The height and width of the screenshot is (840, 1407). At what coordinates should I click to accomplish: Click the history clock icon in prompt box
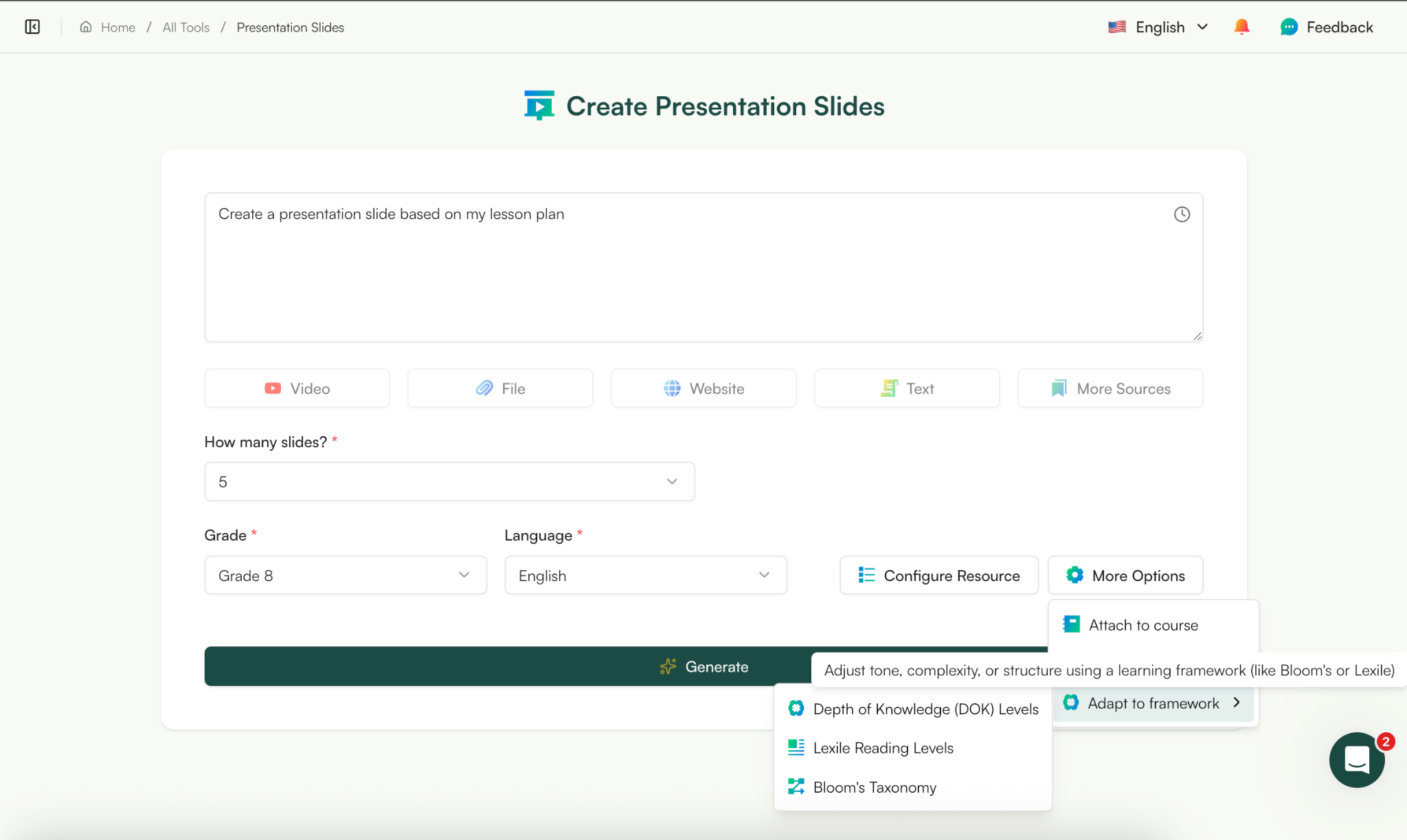(1182, 214)
